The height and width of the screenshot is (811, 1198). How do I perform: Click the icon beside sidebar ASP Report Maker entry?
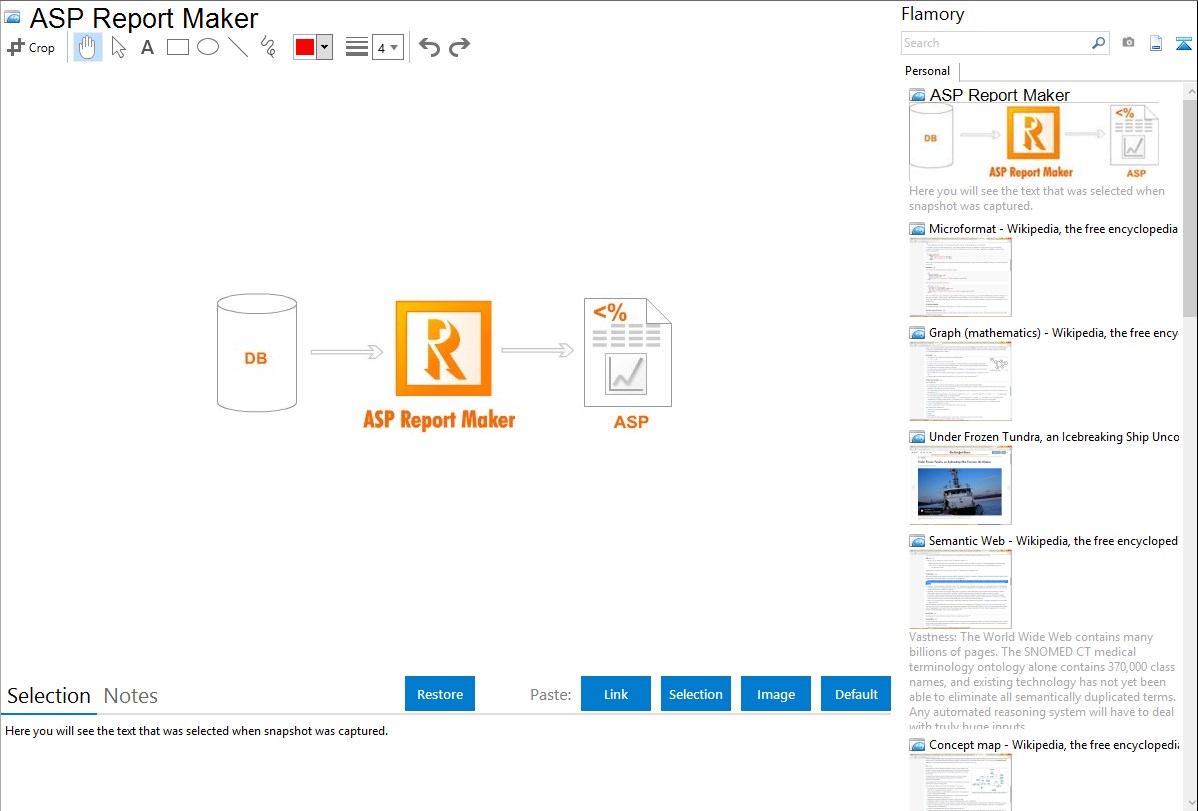coord(917,96)
